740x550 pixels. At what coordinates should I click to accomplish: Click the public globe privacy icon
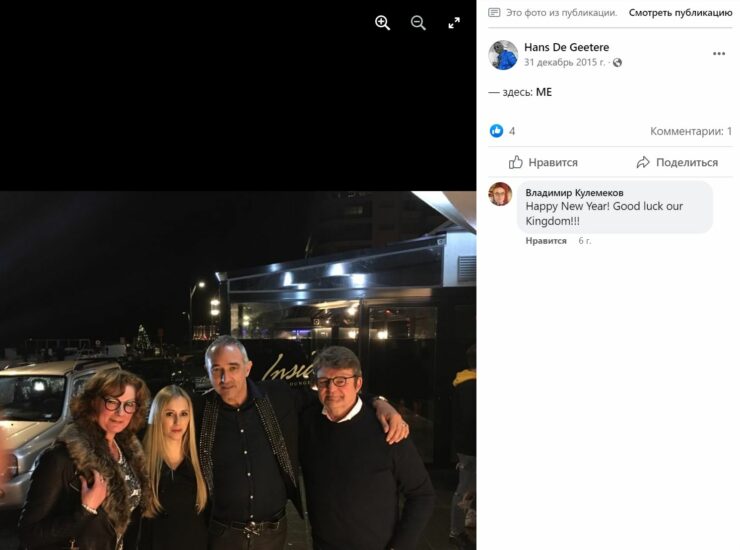(x=617, y=62)
